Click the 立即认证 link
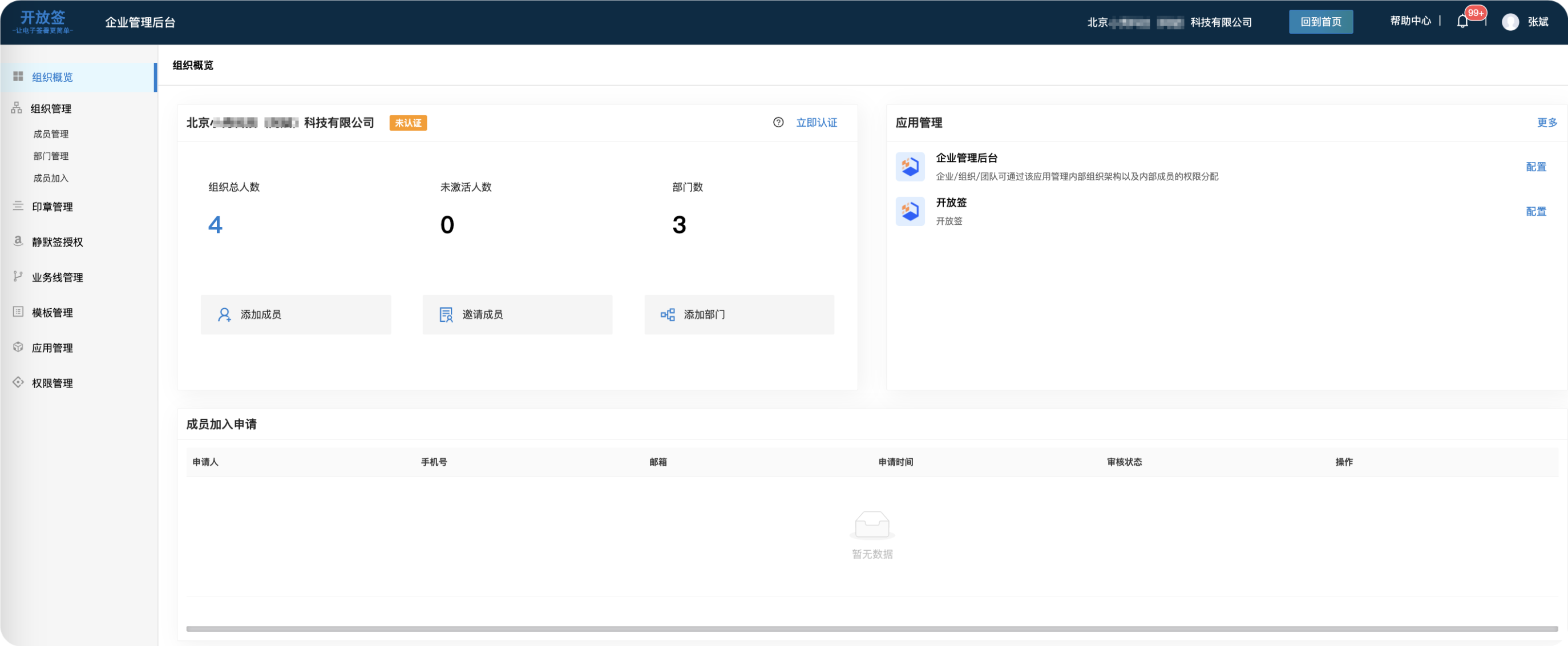The image size is (1568, 646). pyautogui.click(x=817, y=122)
